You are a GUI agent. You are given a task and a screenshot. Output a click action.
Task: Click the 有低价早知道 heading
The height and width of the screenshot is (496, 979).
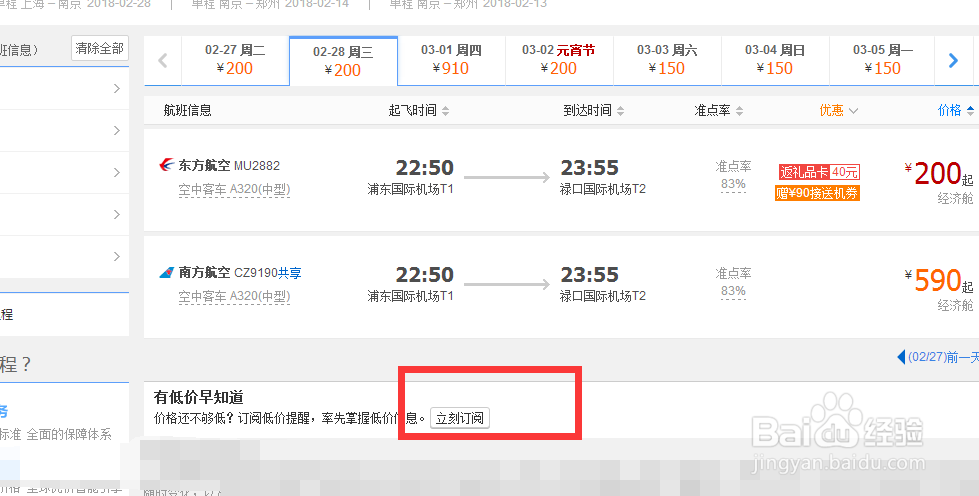[x=199, y=397]
